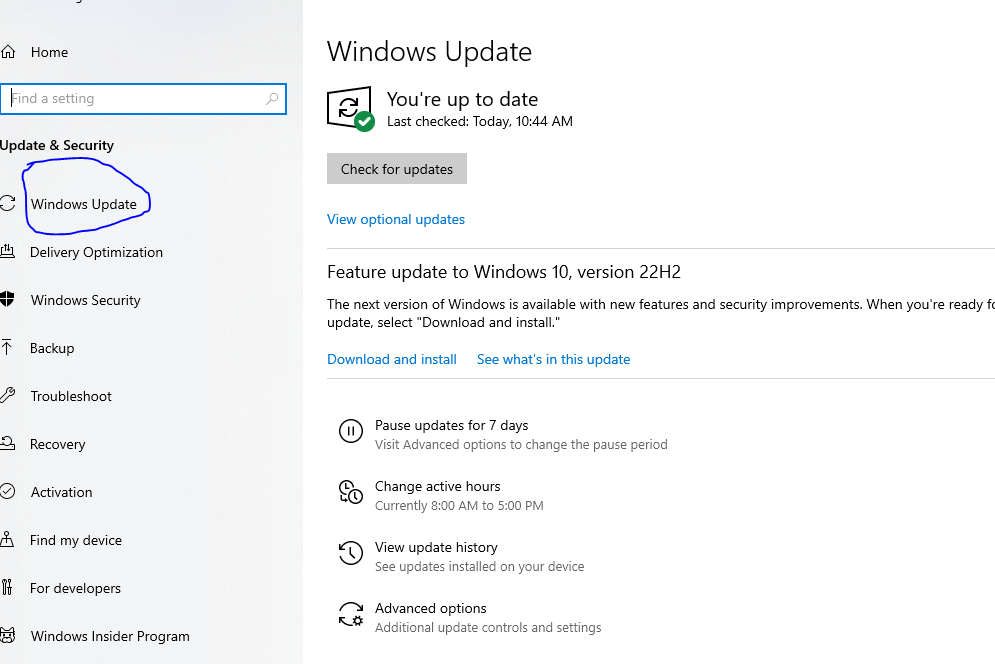The height and width of the screenshot is (664, 995).
Task: Open Delivery Optimization settings
Action: (x=96, y=252)
